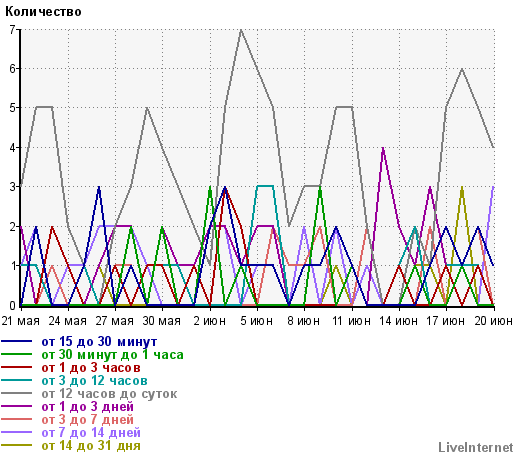This screenshot has width=520, height=457.
Task: Click the 'от 14 до 31 дня' legend label
Action: [91, 446]
